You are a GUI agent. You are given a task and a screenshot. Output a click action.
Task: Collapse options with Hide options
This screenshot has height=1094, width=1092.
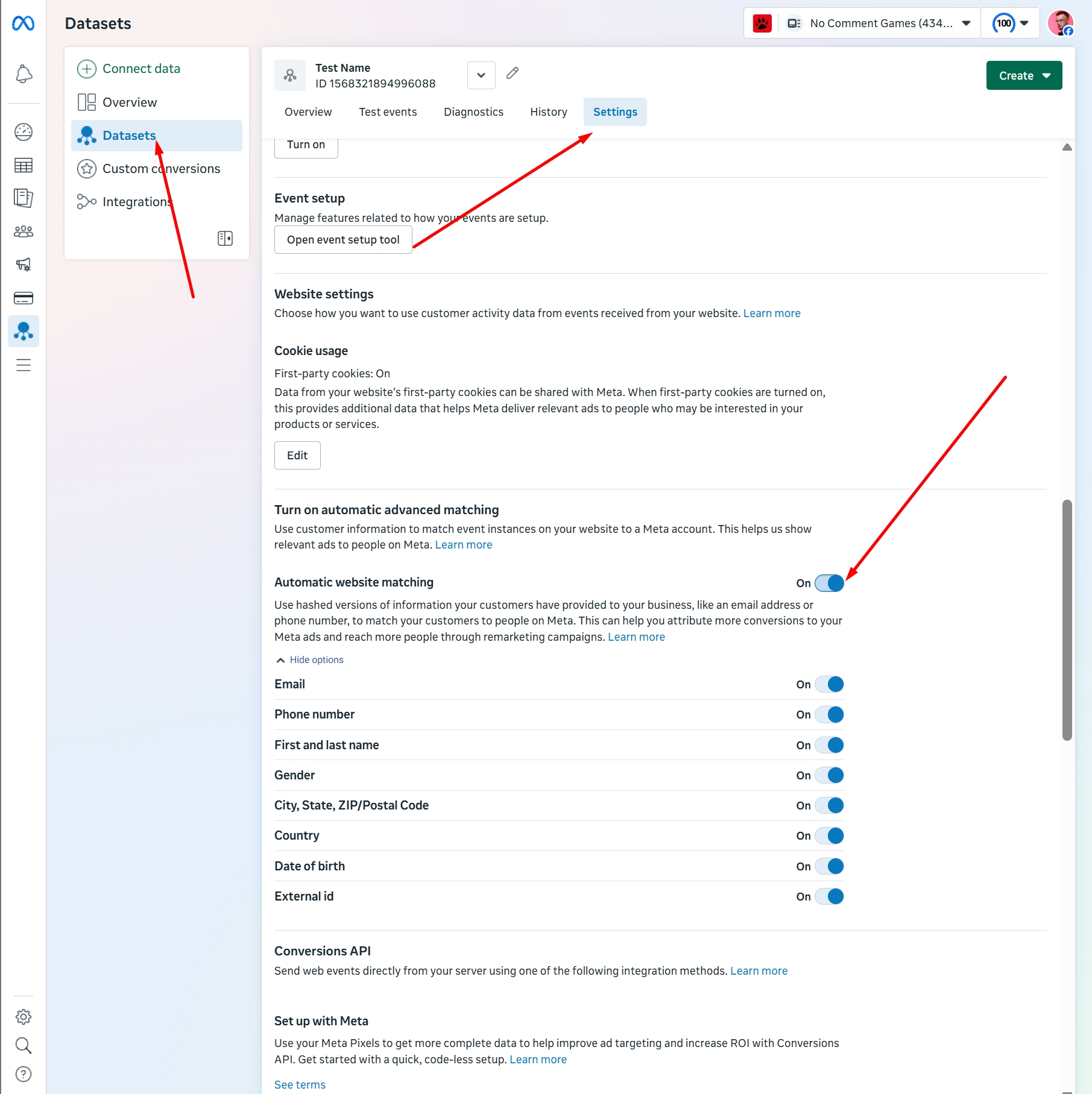click(310, 660)
